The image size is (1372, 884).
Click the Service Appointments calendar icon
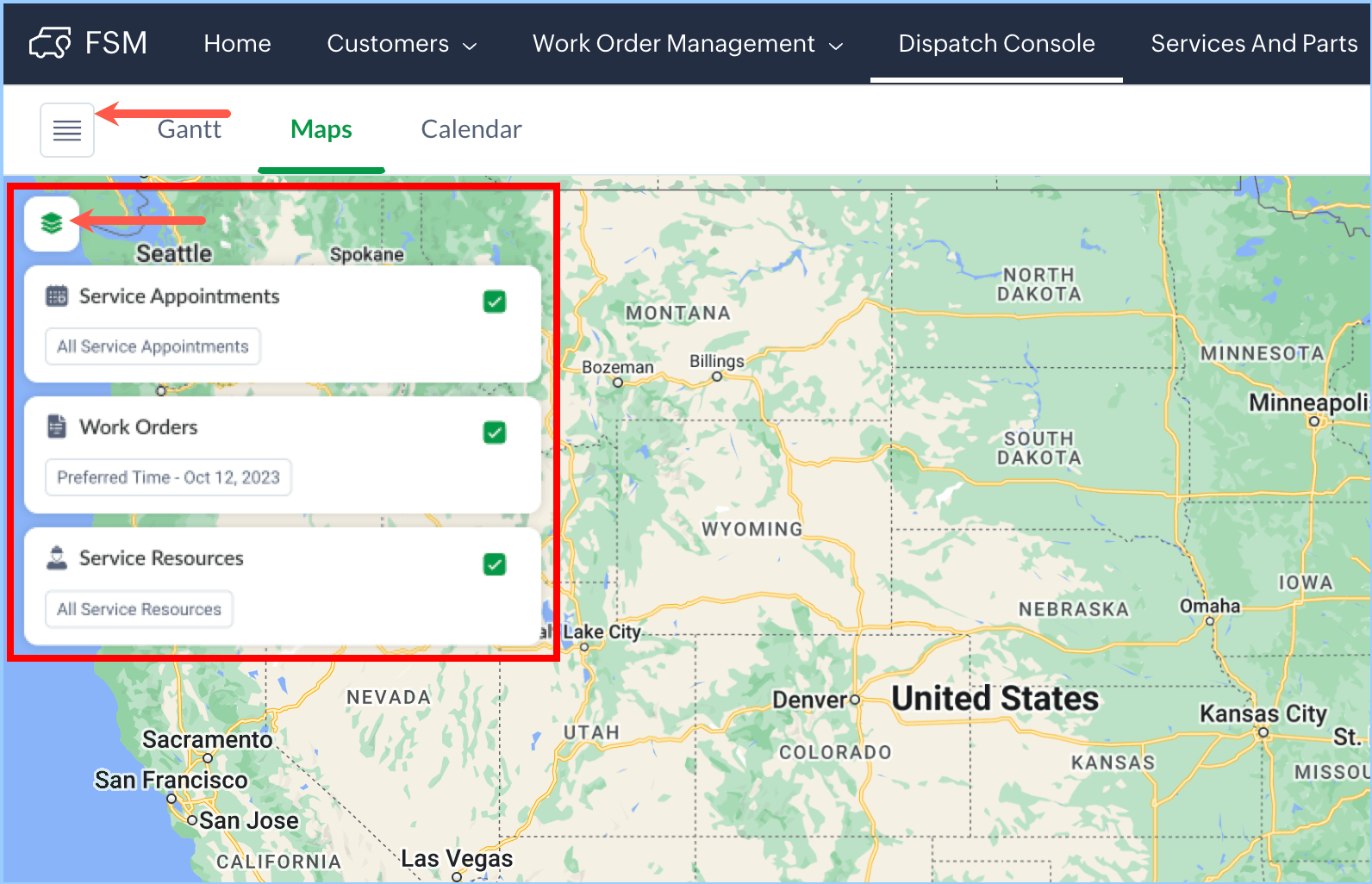(x=57, y=296)
